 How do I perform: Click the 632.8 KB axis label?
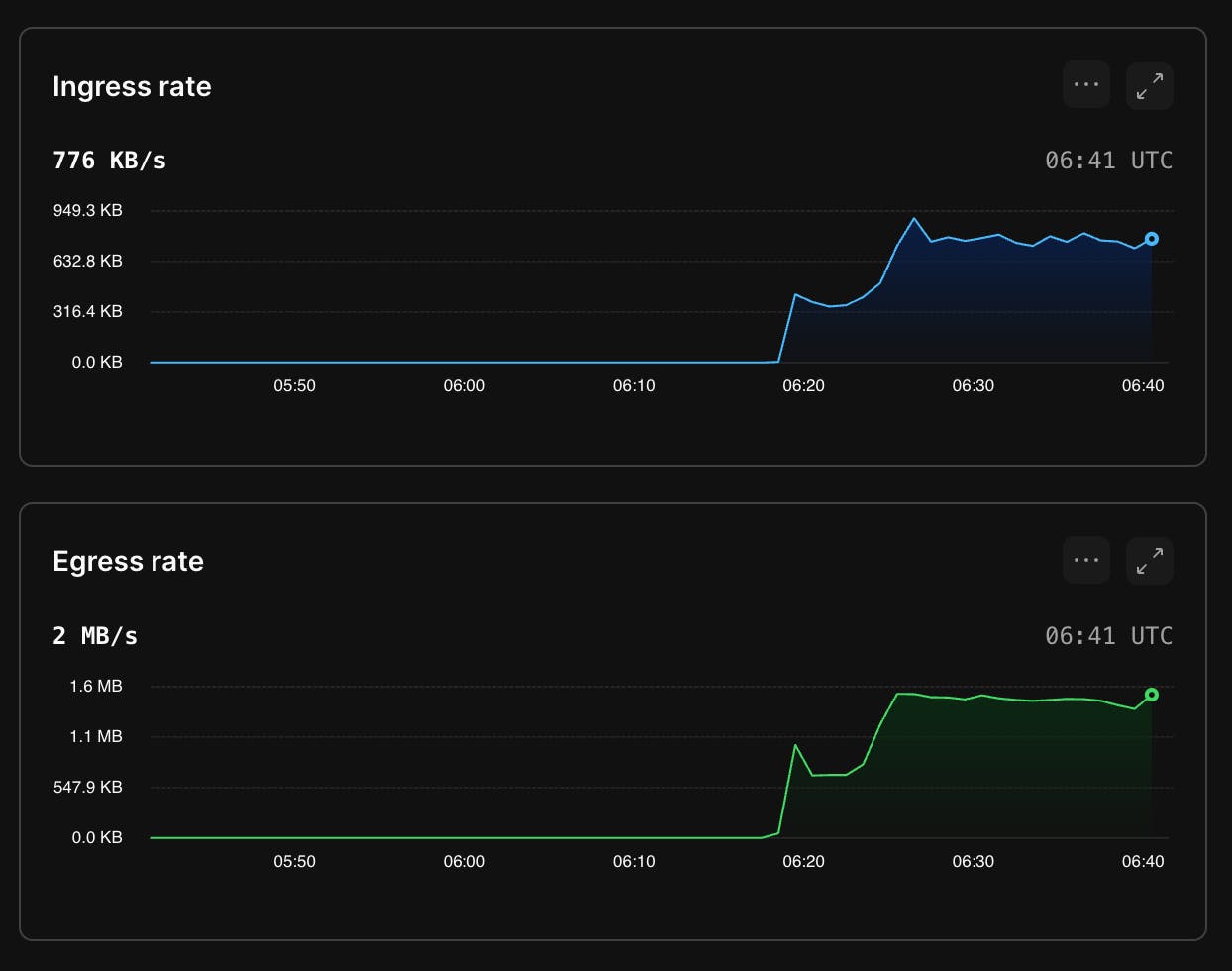(x=88, y=261)
